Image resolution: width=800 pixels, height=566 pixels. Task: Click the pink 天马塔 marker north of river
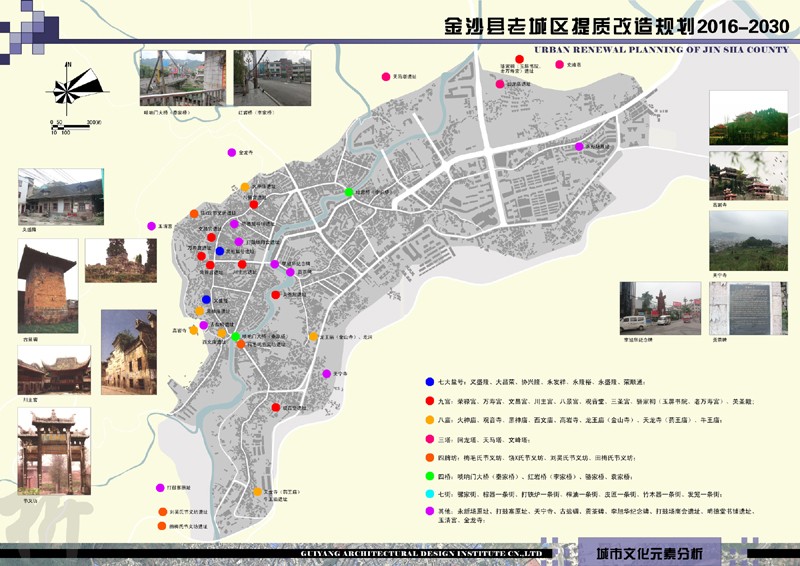pyautogui.click(x=385, y=77)
